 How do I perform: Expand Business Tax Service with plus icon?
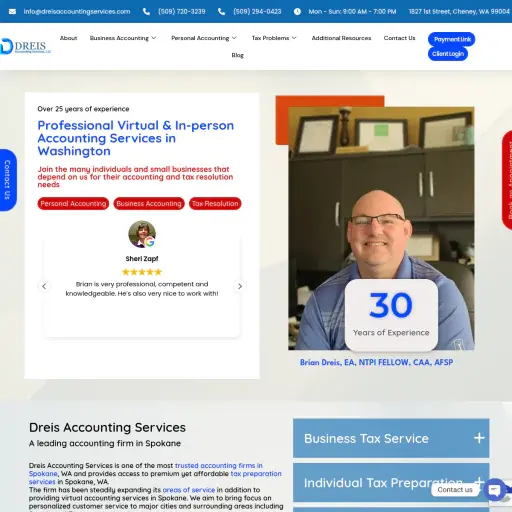click(x=479, y=438)
